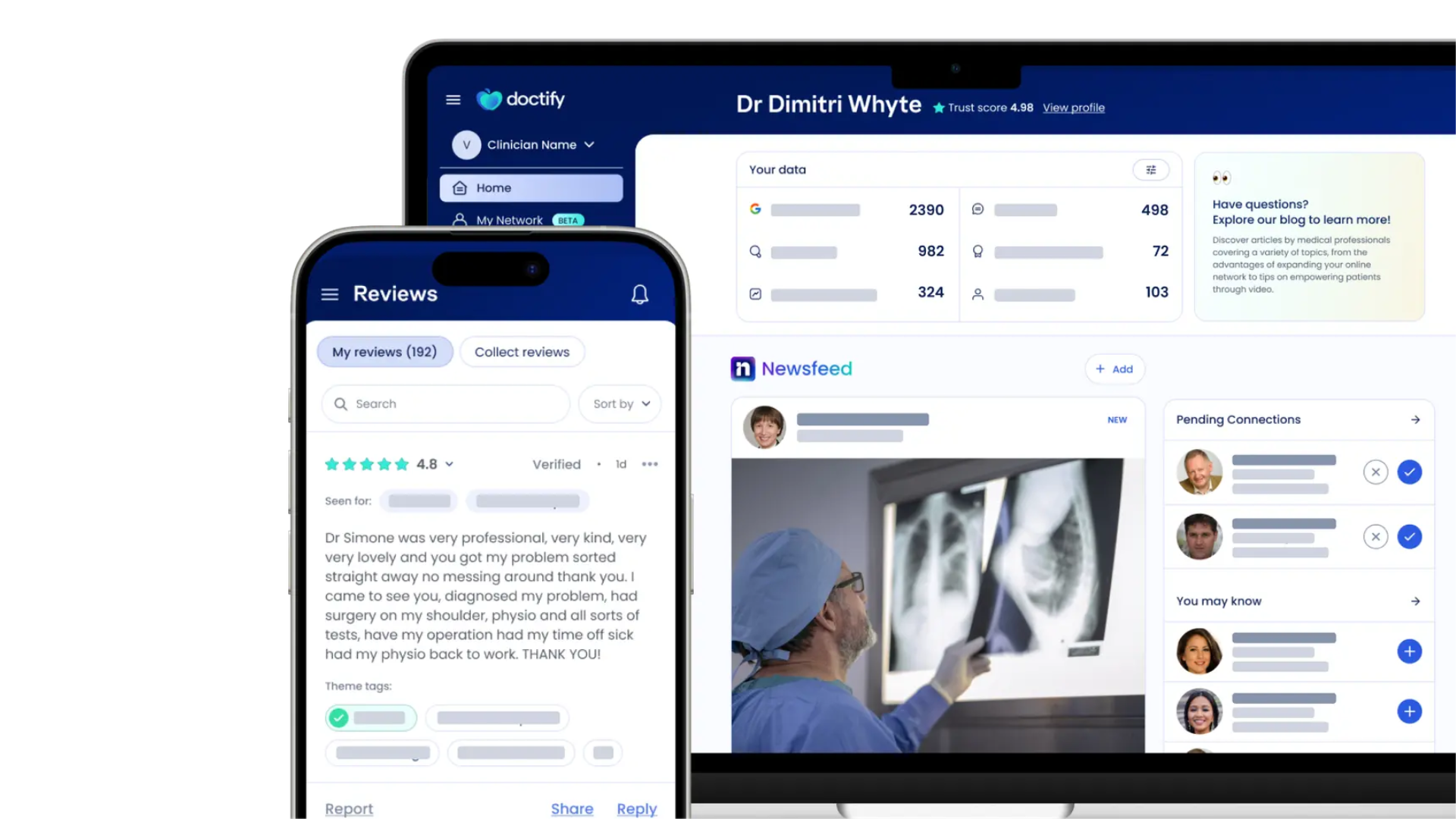
Task: Tap the notifications bell icon
Action: tap(639, 294)
